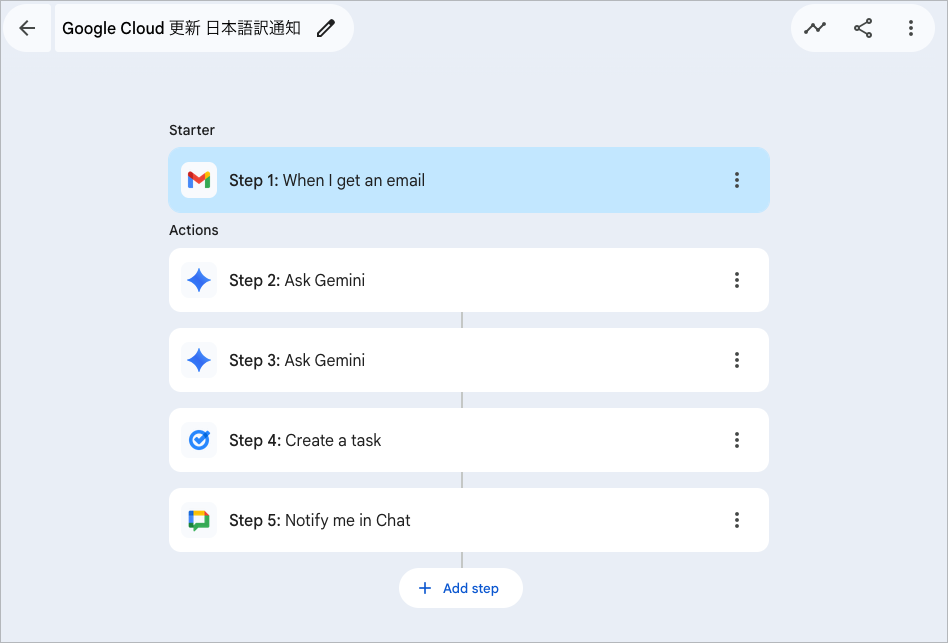Select the Step 4 'Create a task' card
The image size is (948, 643).
[469, 440]
